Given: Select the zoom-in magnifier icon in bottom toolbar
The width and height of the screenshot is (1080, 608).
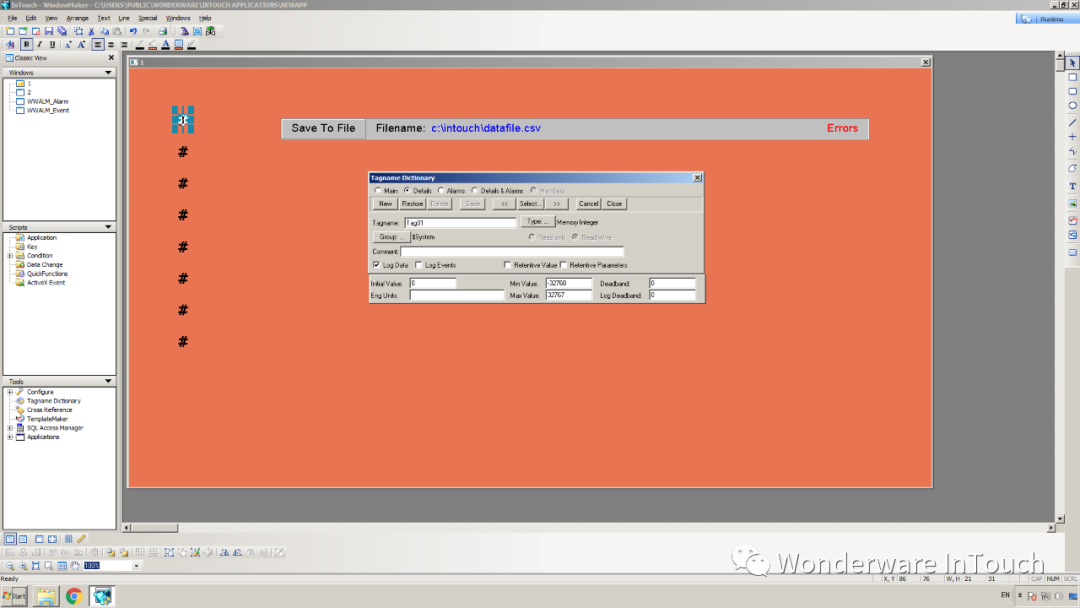Looking at the screenshot, I should point(23,565).
